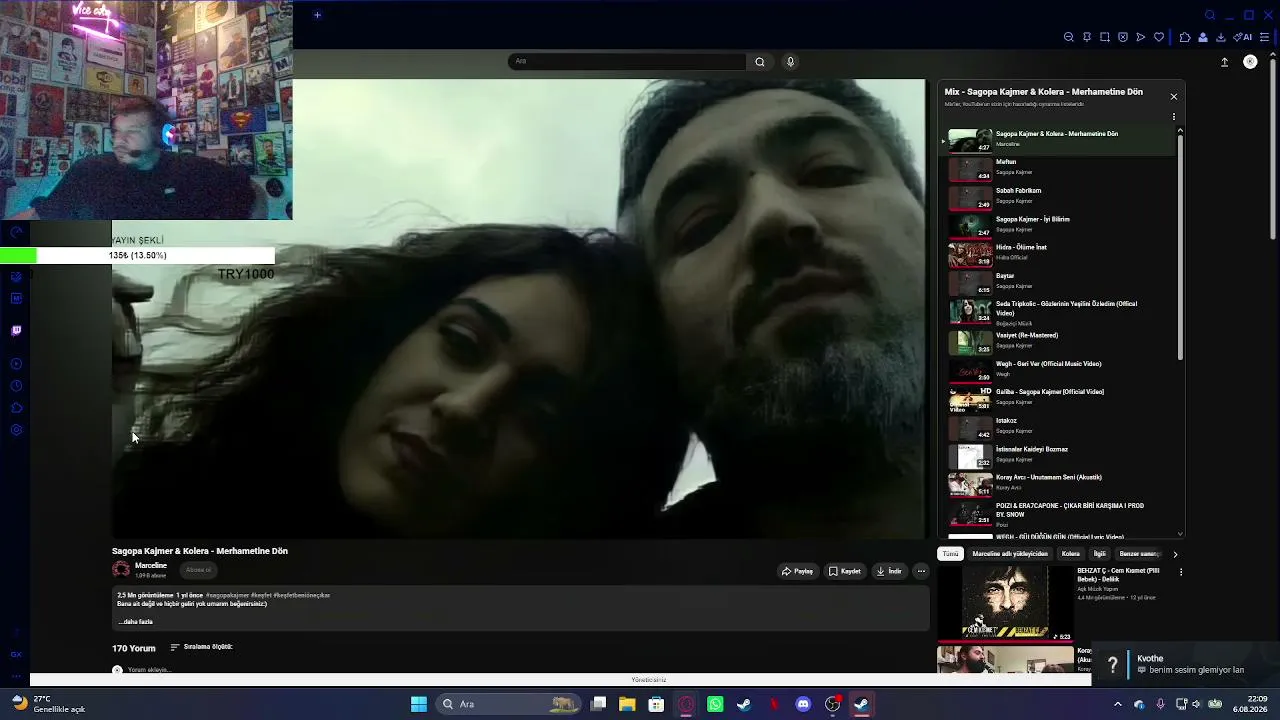Show hidden system tray icons

(x=1118, y=704)
